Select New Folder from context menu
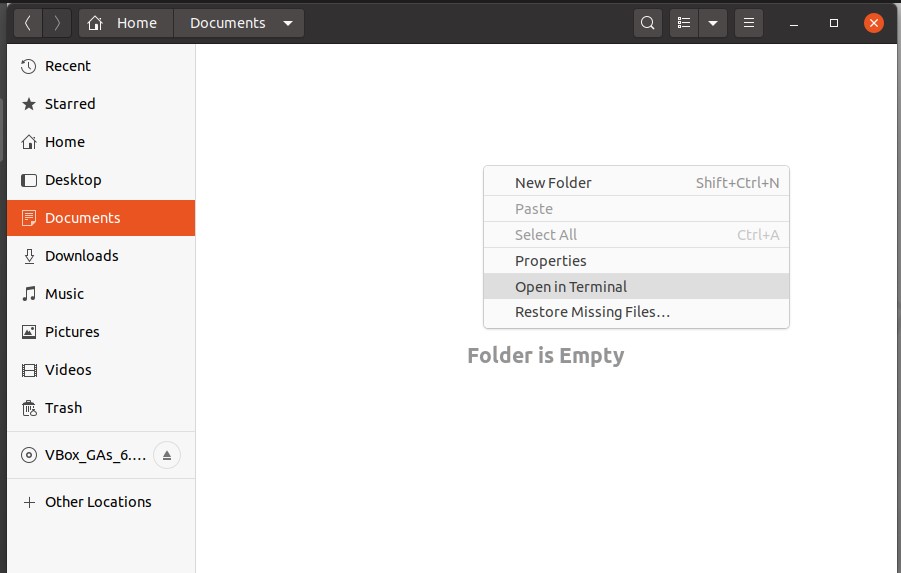 tap(553, 183)
